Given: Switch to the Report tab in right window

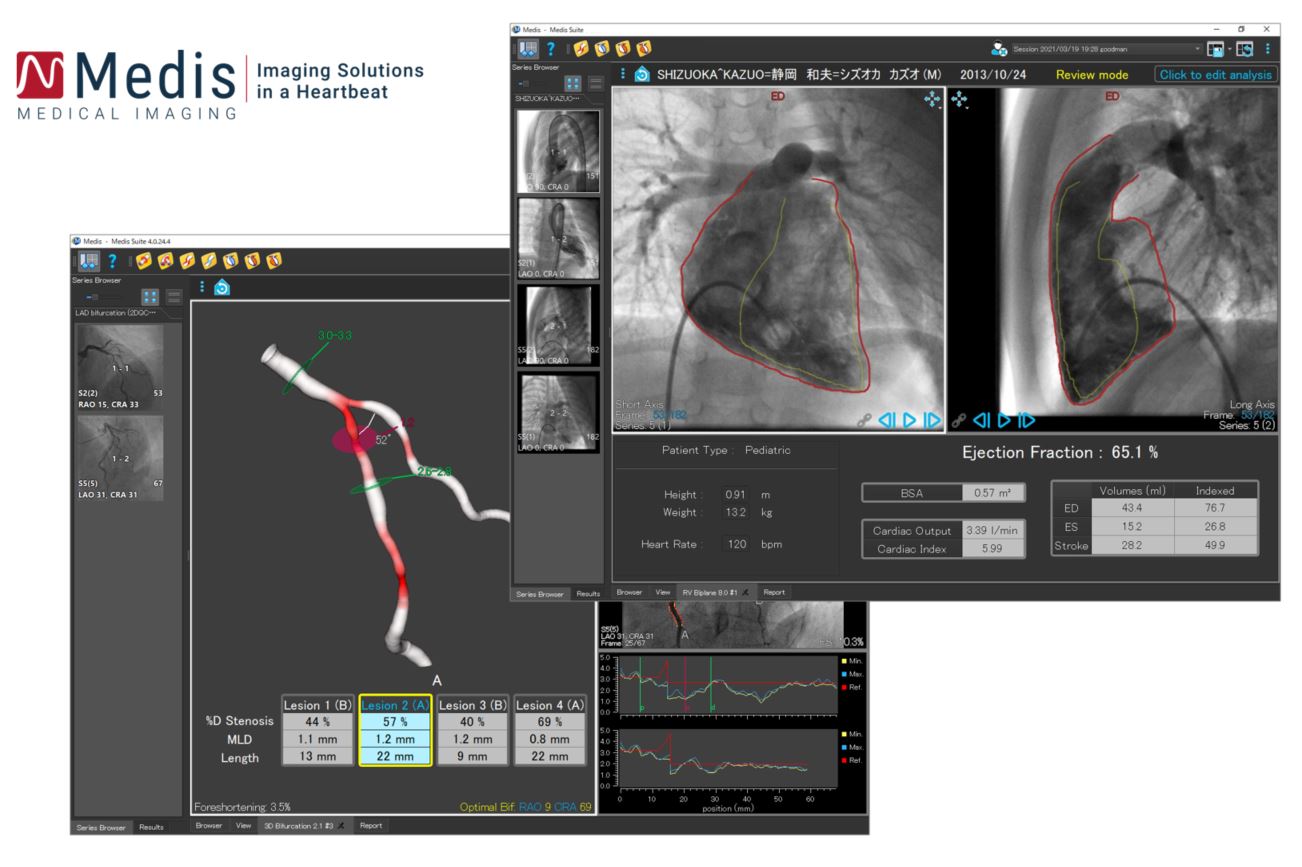Looking at the screenshot, I should click(x=775, y=592).
